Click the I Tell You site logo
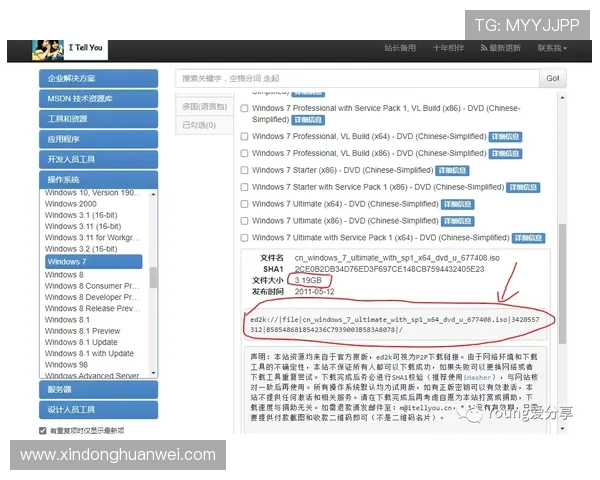Viewport: 600px width, 480px height. pyautogui.click(x=70, y=50)
